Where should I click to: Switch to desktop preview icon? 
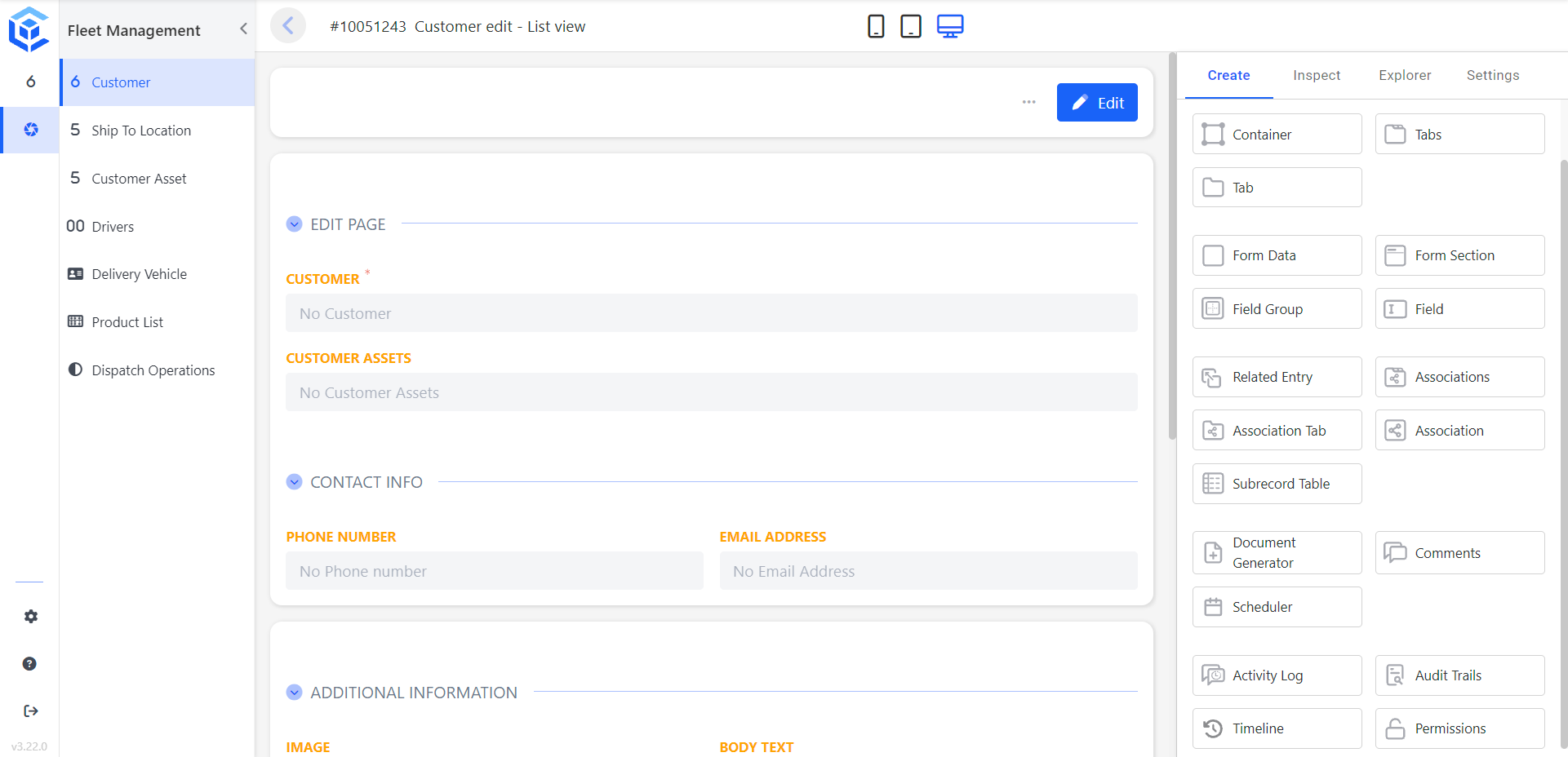(950, 26)
